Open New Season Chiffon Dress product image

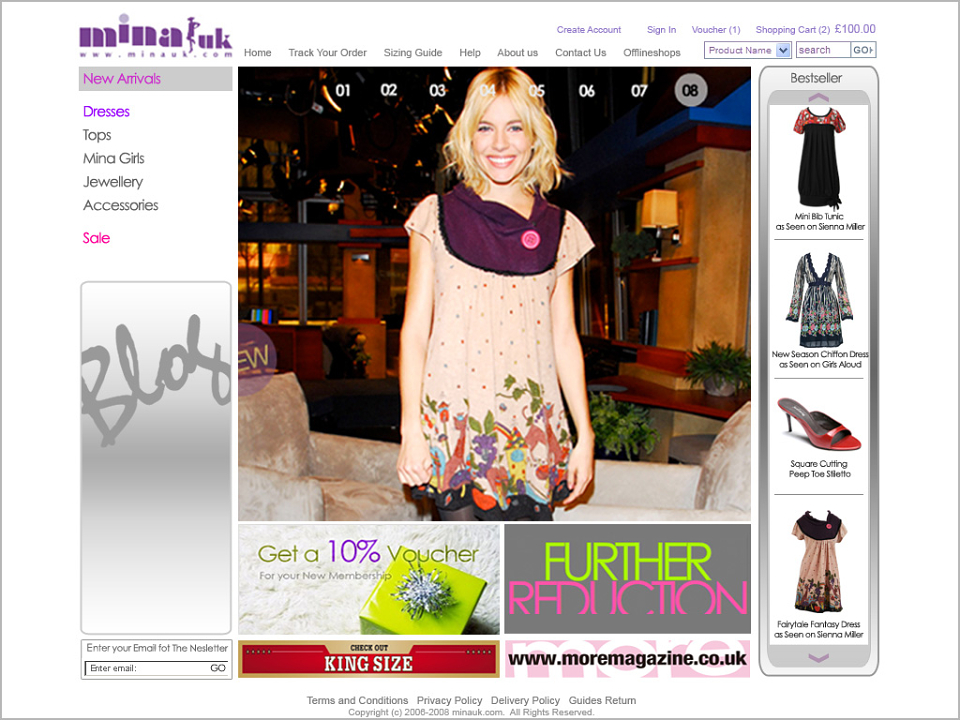(819, 299)
